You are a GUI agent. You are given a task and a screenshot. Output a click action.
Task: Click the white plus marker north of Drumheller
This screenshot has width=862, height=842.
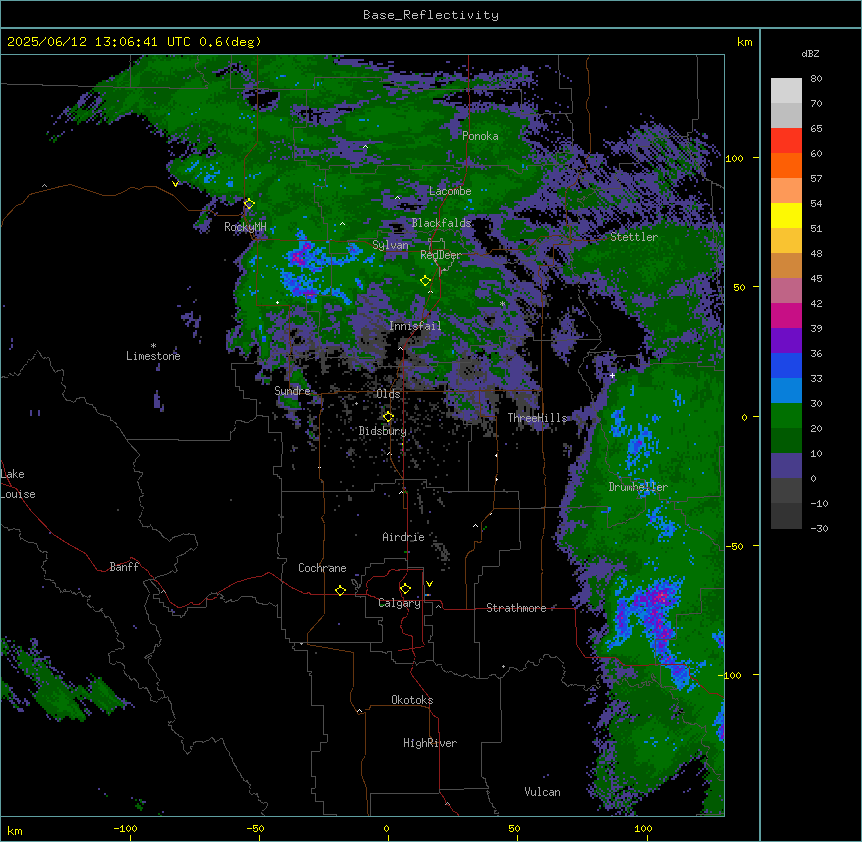pyautogui.click(x=612, y=375)
